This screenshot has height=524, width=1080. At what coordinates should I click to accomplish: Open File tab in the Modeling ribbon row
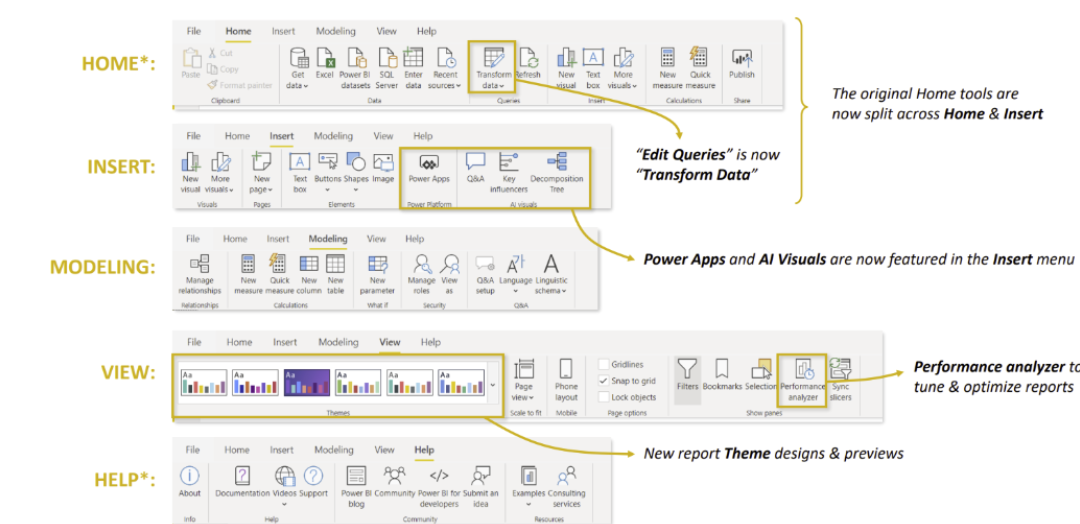[193, 238]
